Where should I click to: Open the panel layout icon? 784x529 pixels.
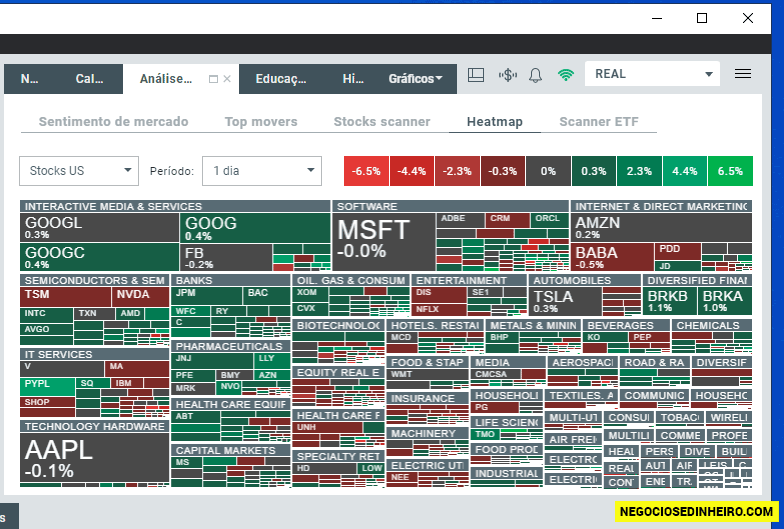tap(476, 75)
